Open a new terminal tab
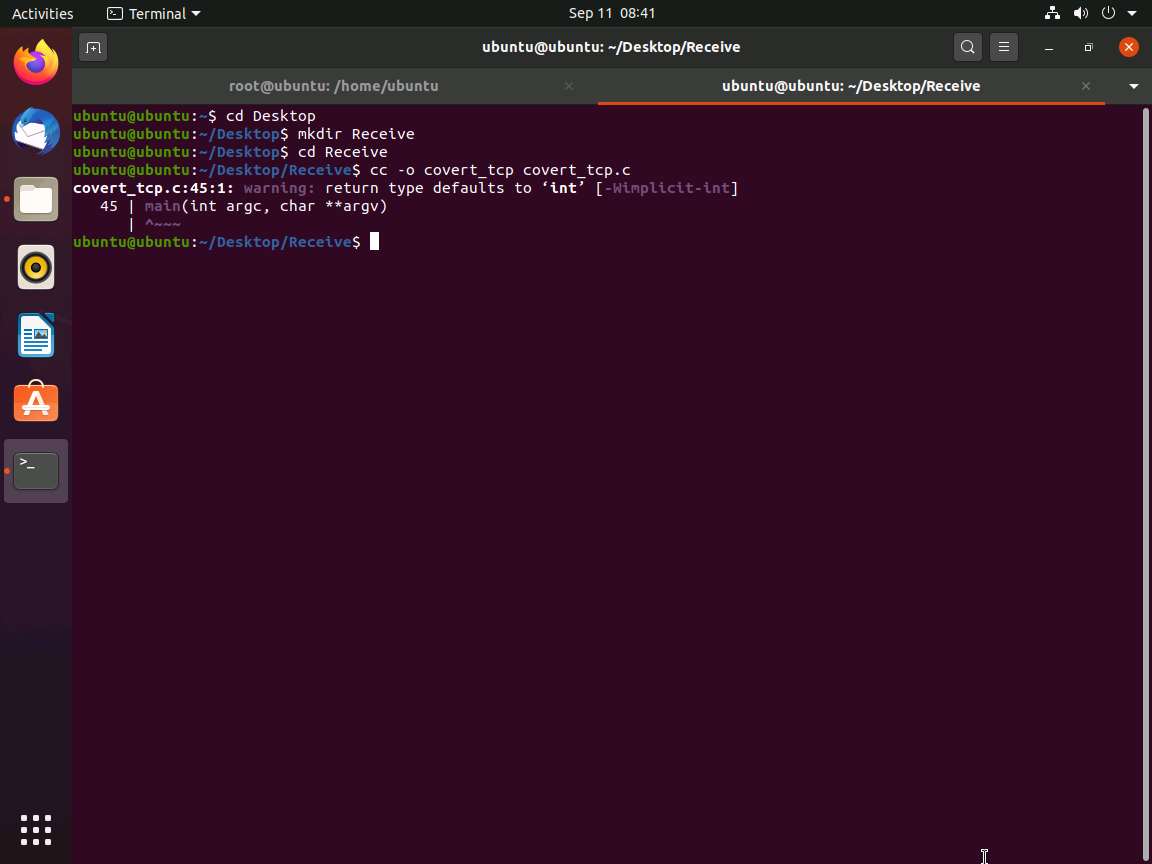The height and width of the screenshot is (864, 1152). click(x=93, y=47)
